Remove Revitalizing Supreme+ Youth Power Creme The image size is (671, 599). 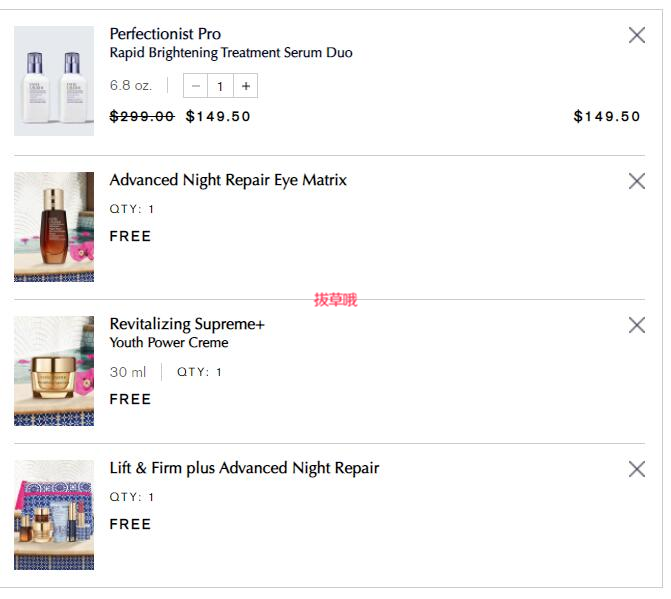(636, 325)
